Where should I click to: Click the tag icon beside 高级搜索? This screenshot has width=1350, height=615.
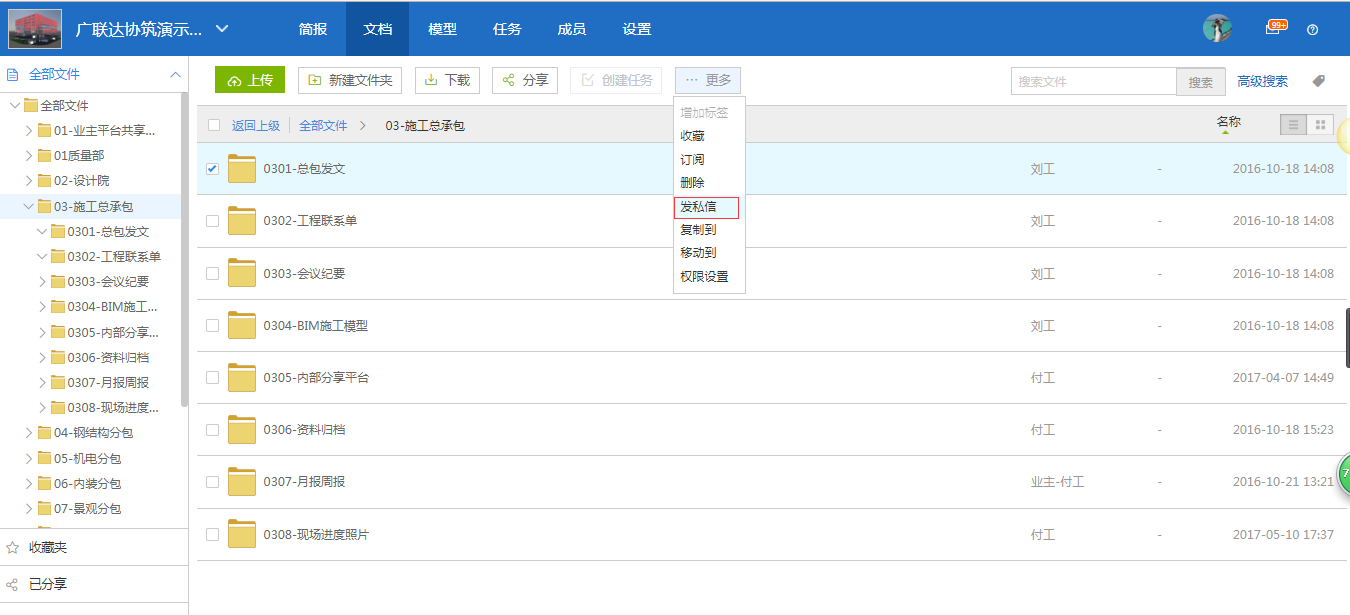[1318, 80]
